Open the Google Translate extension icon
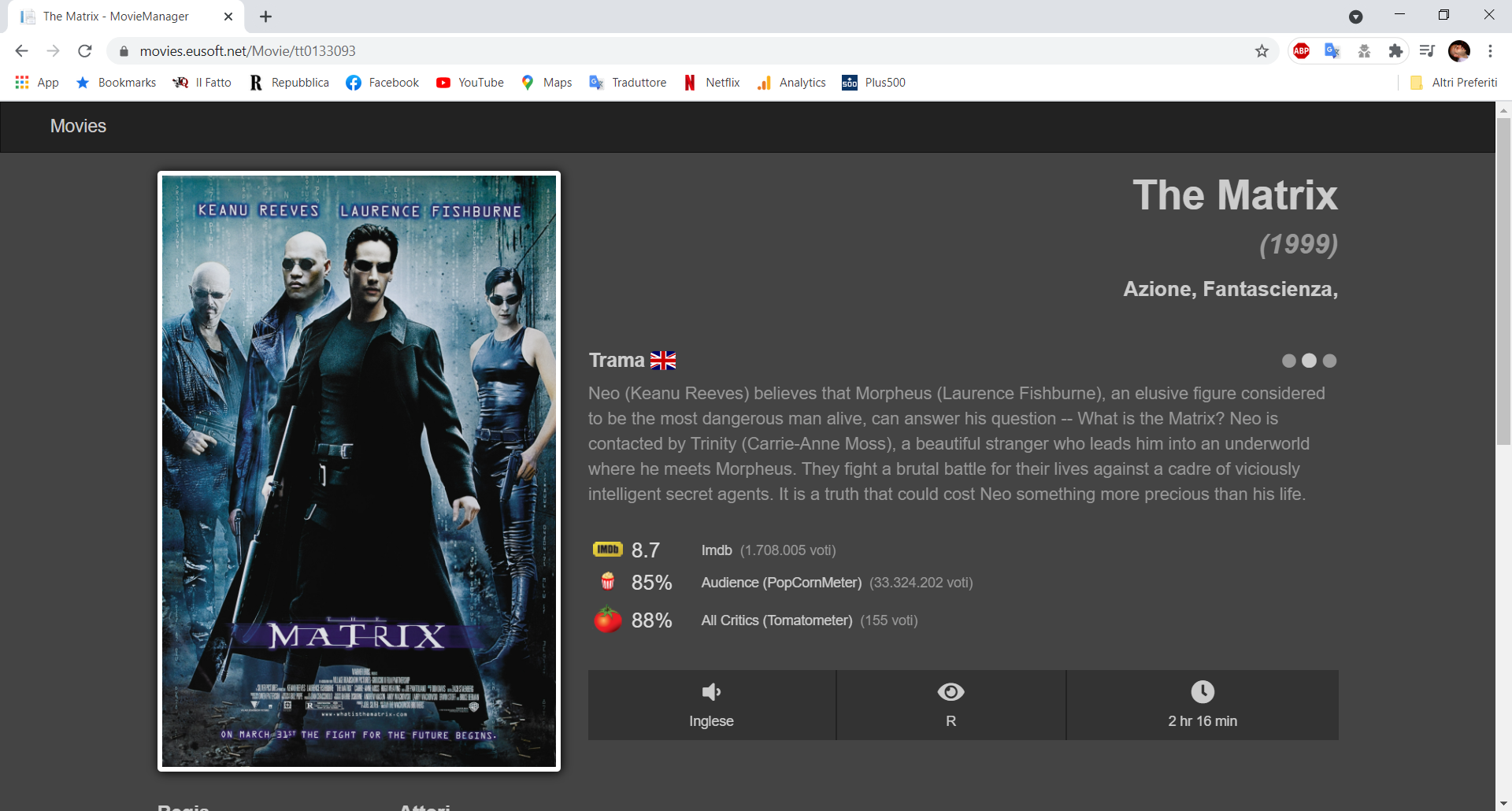 point(1332,51)
